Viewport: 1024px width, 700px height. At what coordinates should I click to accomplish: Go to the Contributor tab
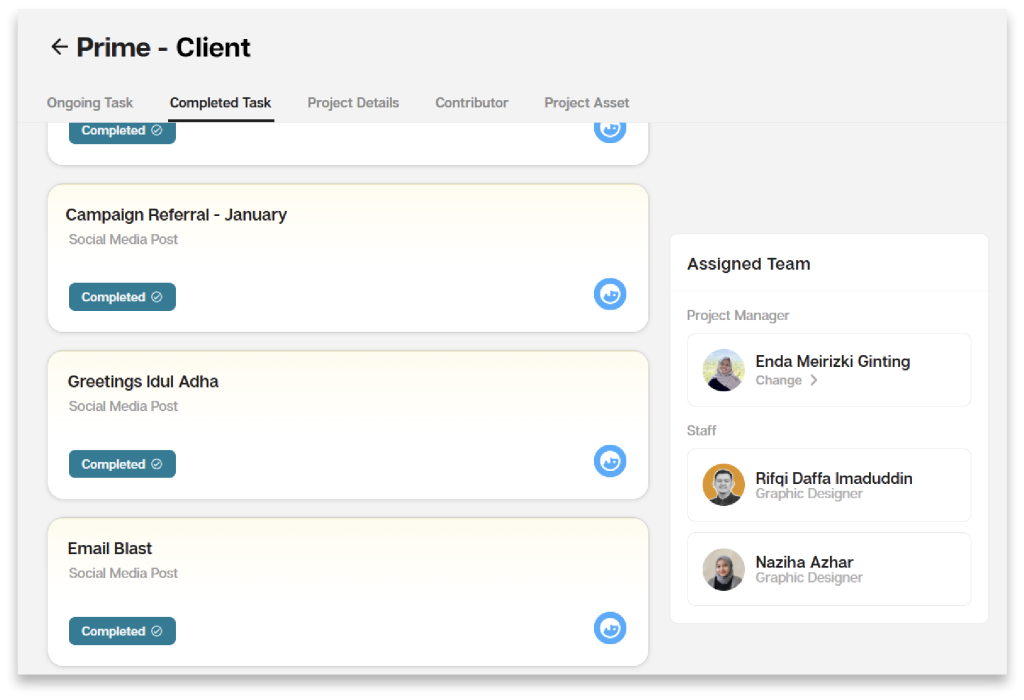(x=472, y=103)
